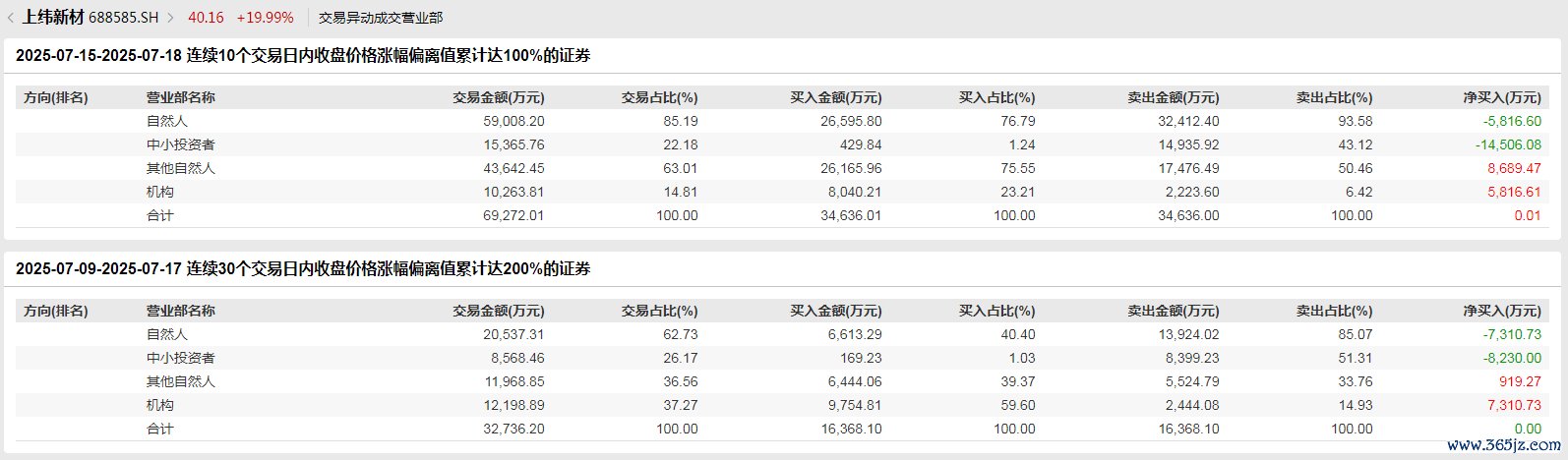The image size is (1568, 460).
Task: Select 其他自然人 row in second table
Action: tap(783, 381)
